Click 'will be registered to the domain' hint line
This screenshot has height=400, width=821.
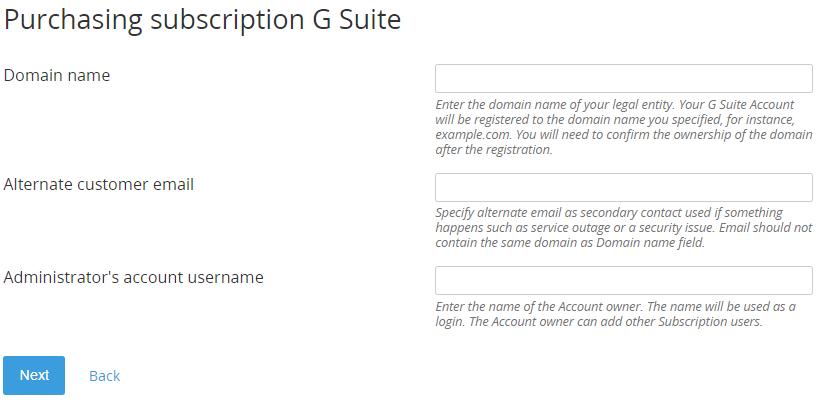pos(615,119)
